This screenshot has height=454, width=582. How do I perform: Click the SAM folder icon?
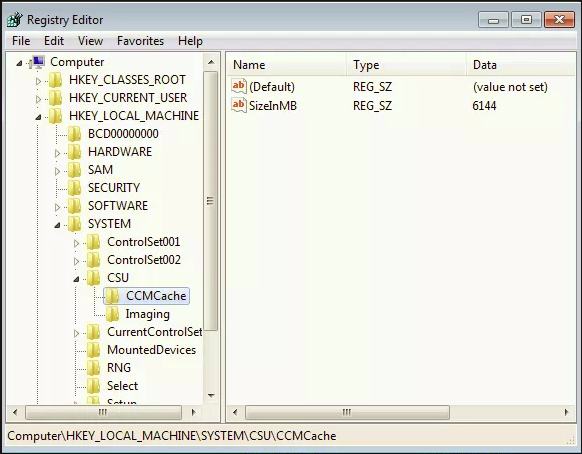[74, 170]
